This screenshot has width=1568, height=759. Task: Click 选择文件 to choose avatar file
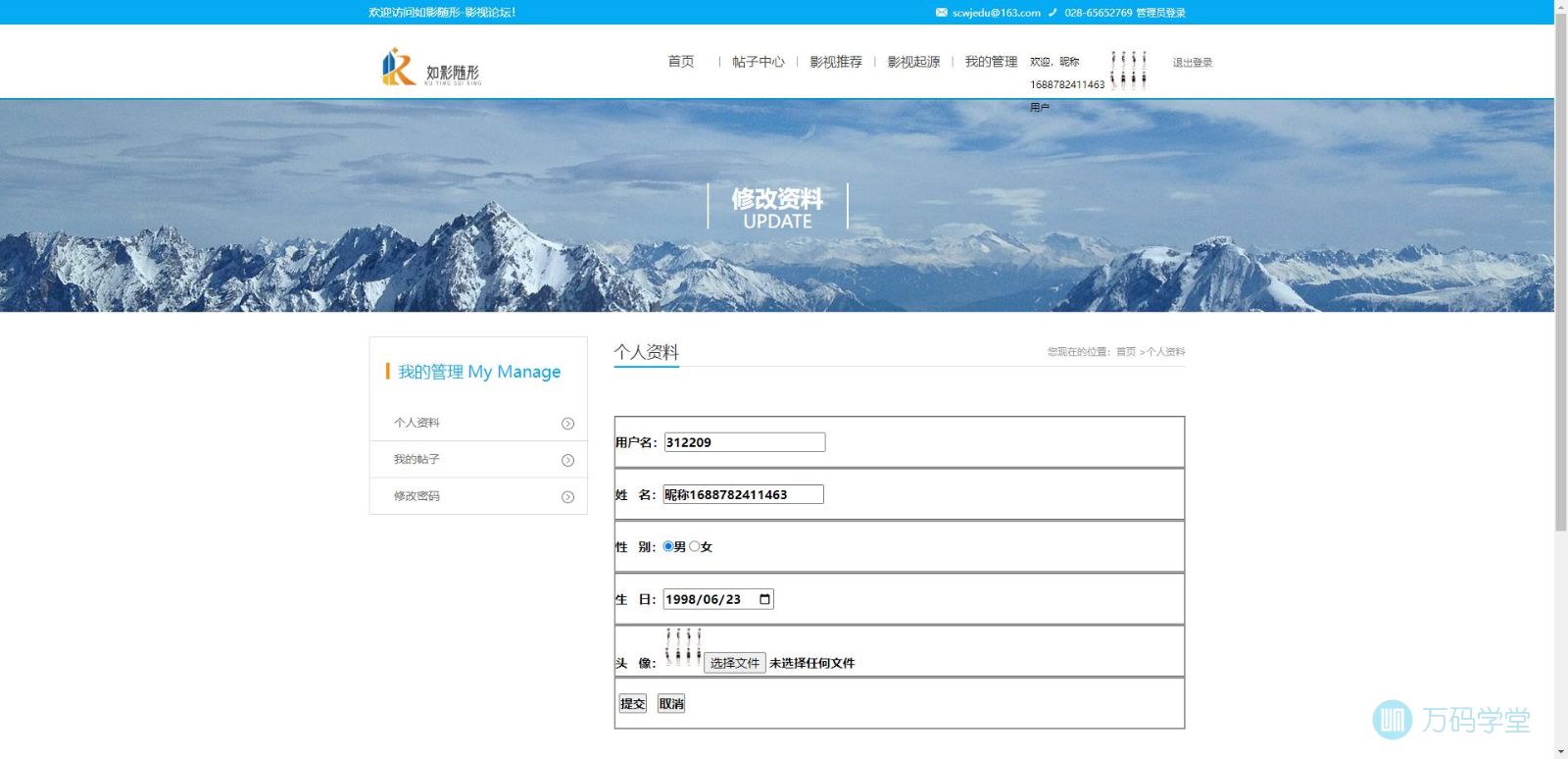click(x=734, y=663)
